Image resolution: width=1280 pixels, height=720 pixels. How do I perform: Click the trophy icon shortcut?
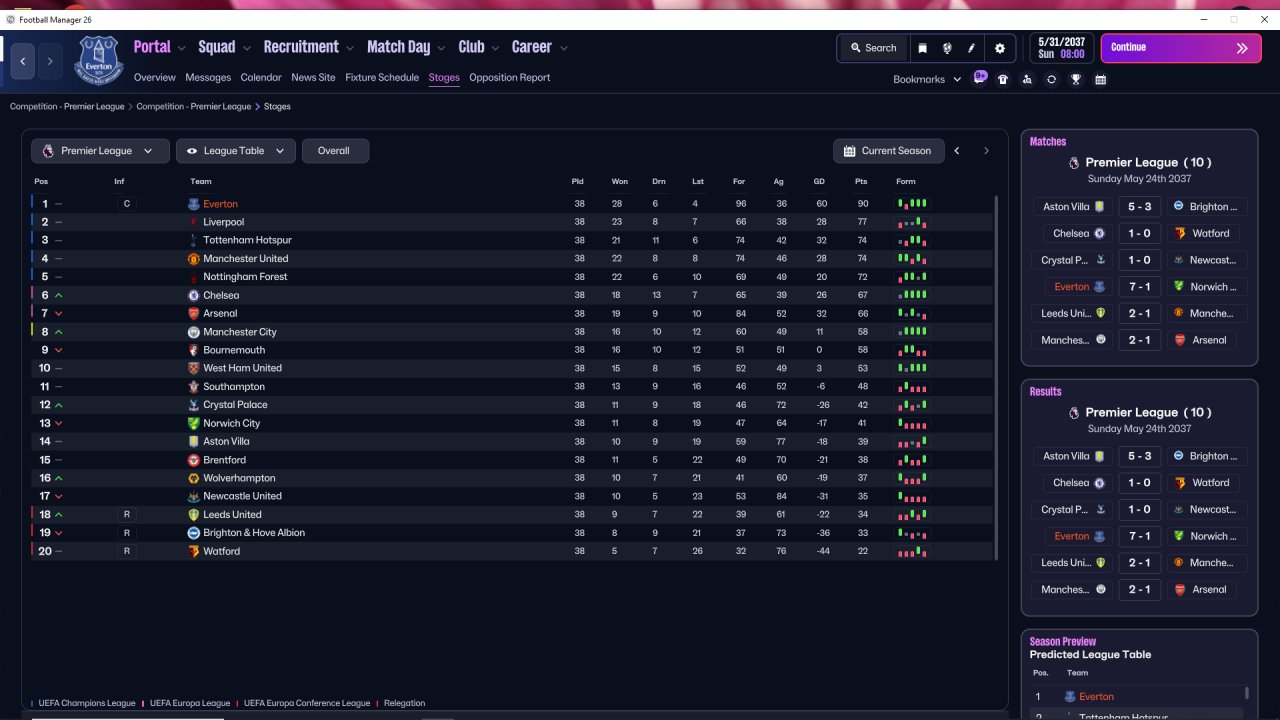coord(1076,79)
